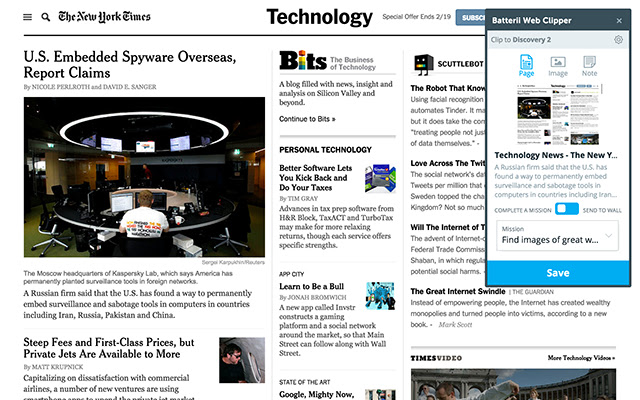This screenshot has height=400, width=640.
Task: Open 'Better Software Lets You Kick Back' article
Action: coord(316,178)
